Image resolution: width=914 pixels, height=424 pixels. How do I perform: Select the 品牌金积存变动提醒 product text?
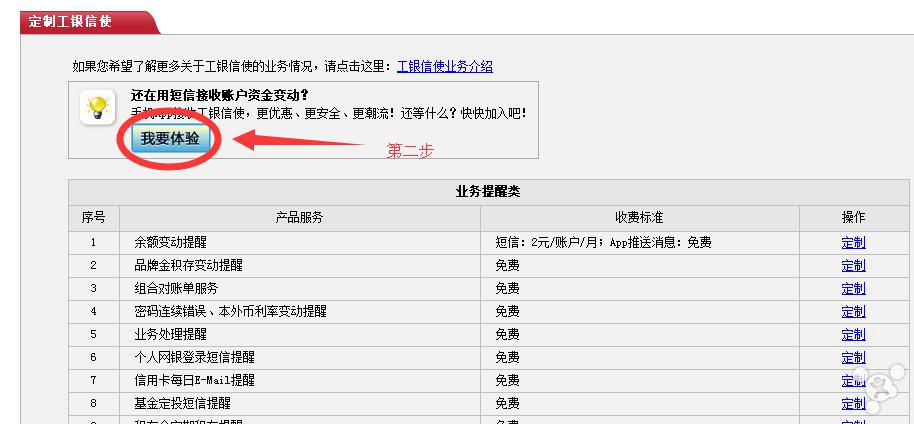[188, 266]
